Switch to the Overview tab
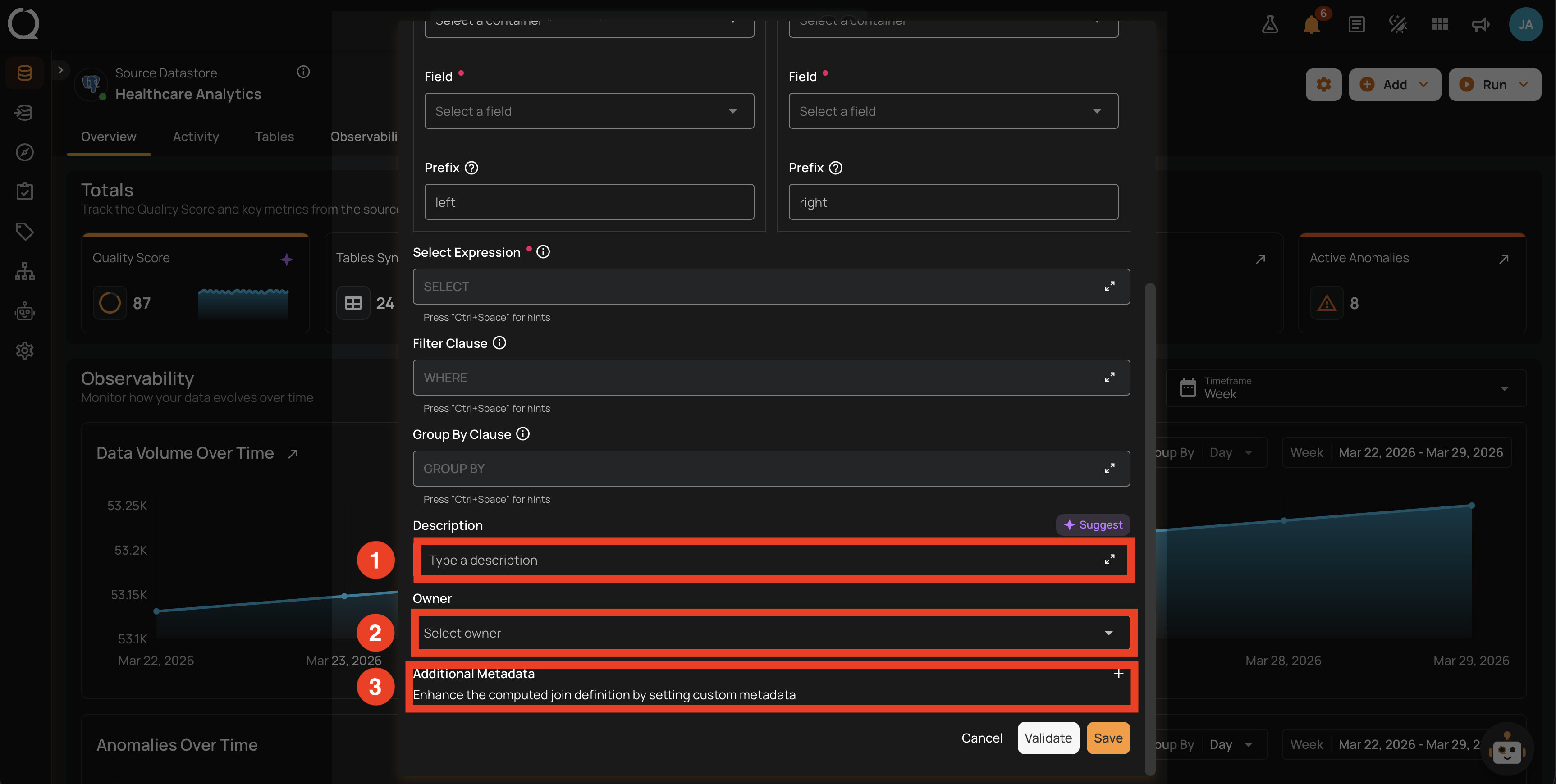Image resolution: width=1556 pixels, height=784 pixels. [109, 137]
